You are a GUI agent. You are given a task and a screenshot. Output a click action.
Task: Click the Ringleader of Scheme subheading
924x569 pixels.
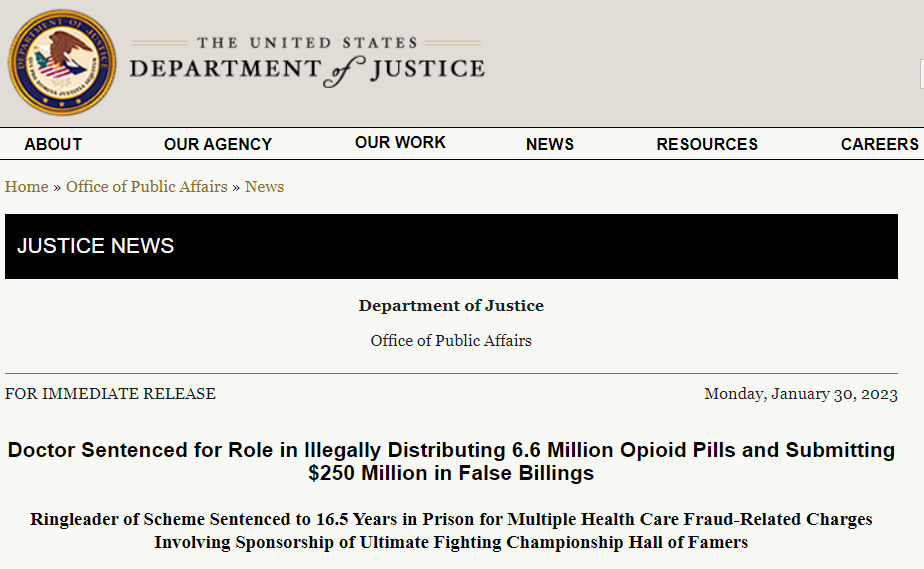click(451, 530)
